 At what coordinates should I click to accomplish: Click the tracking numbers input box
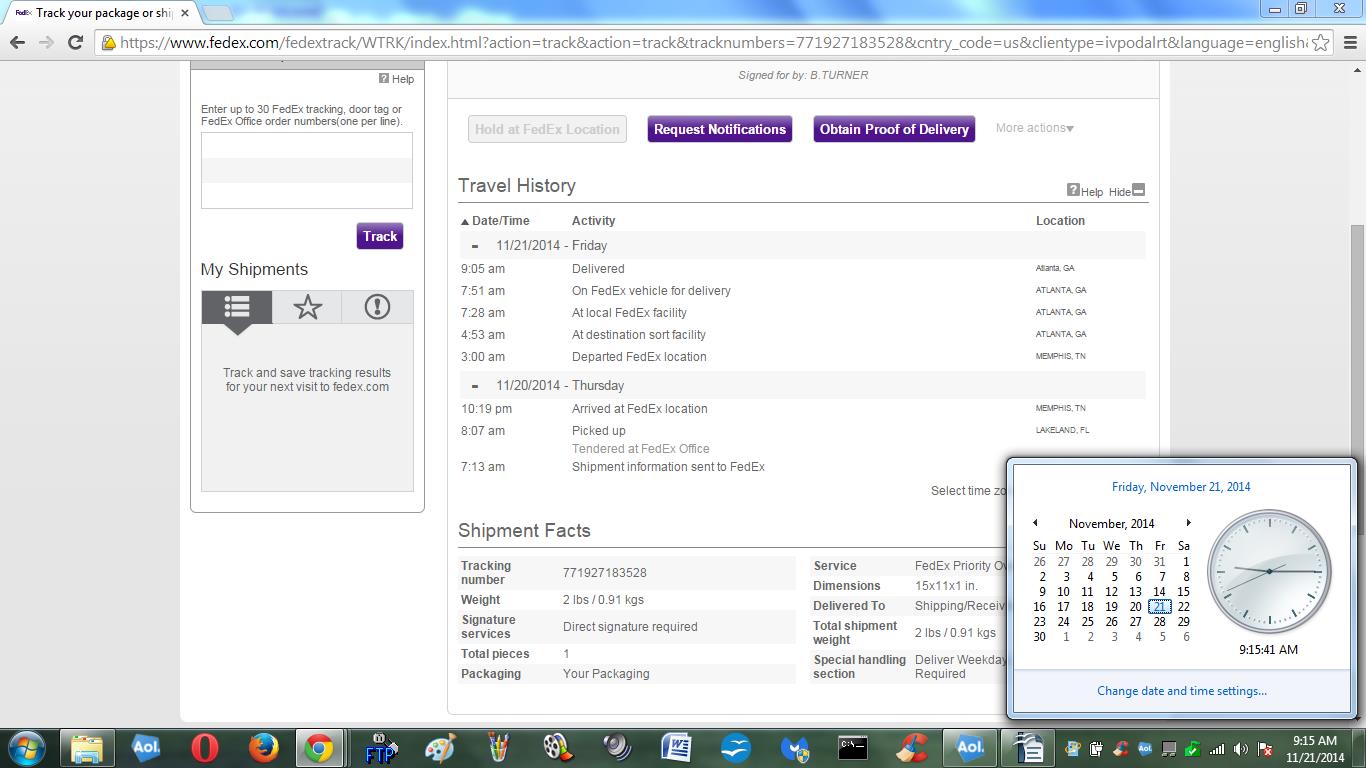307,170
